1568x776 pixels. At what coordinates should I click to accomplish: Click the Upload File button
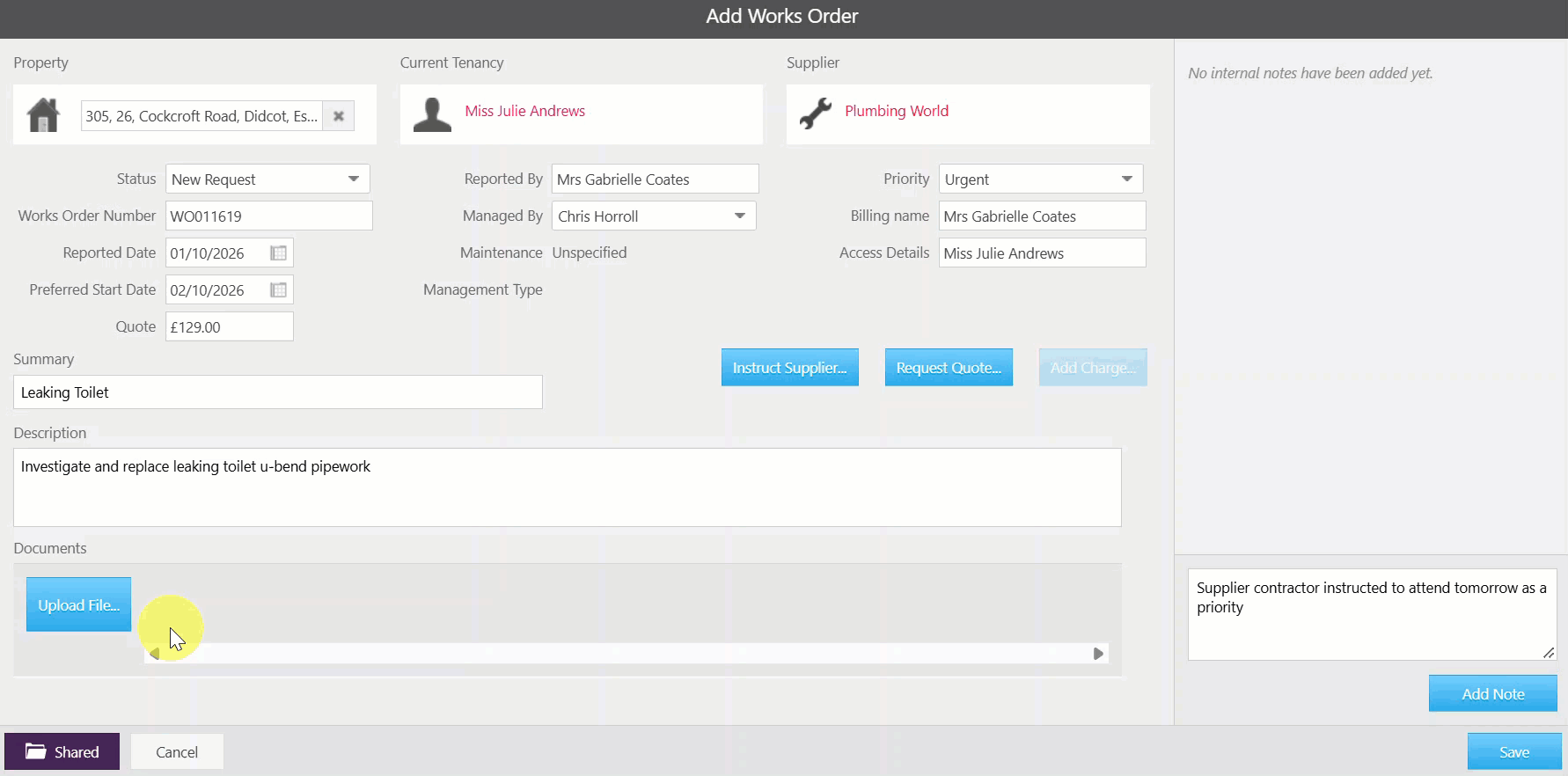pos(78,604)
